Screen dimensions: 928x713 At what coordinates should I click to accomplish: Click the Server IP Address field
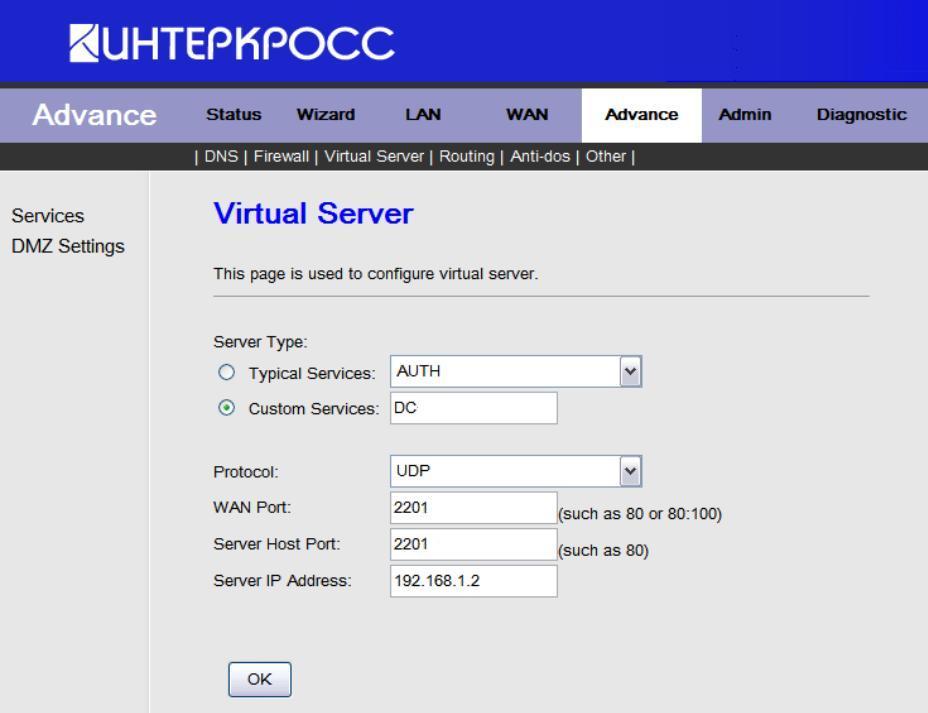click(x=473, y=581)
